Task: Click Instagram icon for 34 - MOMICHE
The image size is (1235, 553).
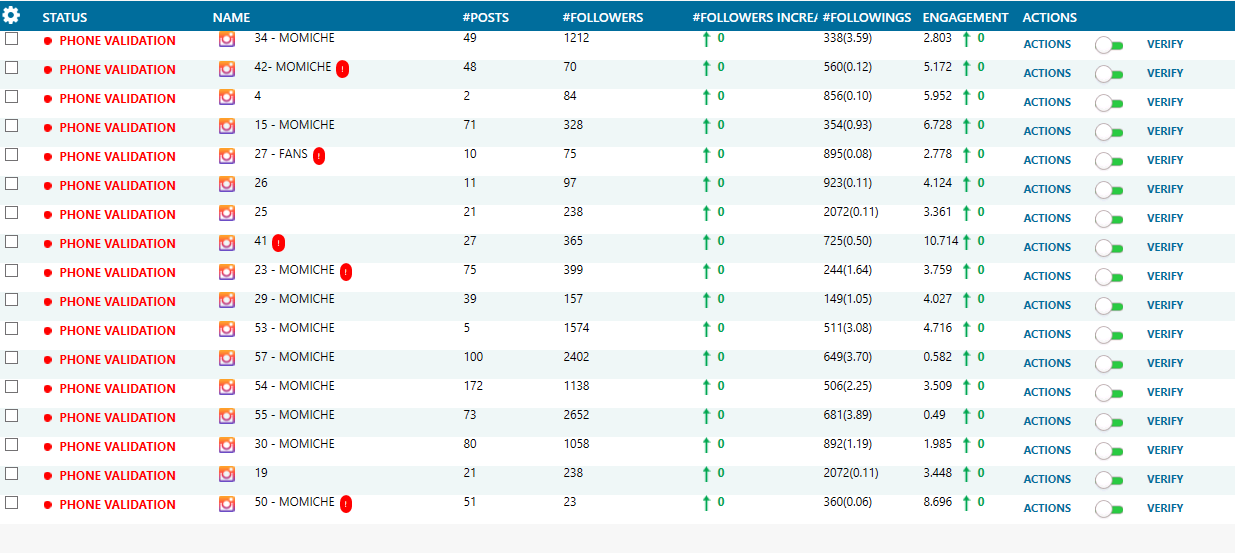Action: [x=227, y=40]
